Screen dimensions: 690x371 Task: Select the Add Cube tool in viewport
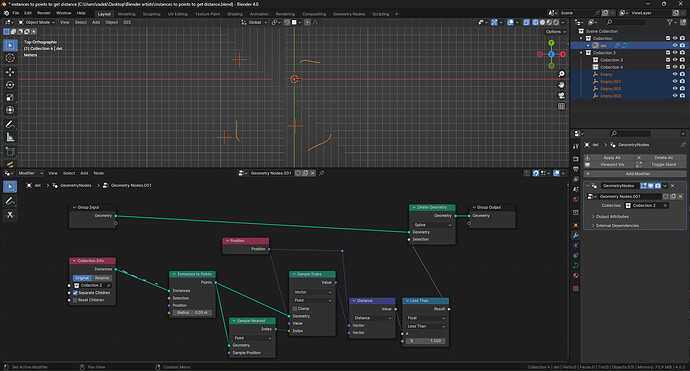[x=10, y=152]
